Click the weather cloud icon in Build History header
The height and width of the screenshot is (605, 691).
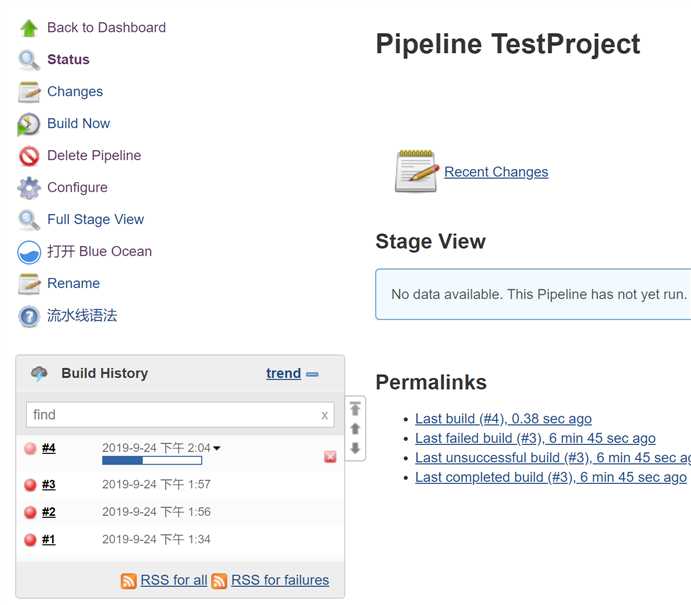(x=39, y=374)
